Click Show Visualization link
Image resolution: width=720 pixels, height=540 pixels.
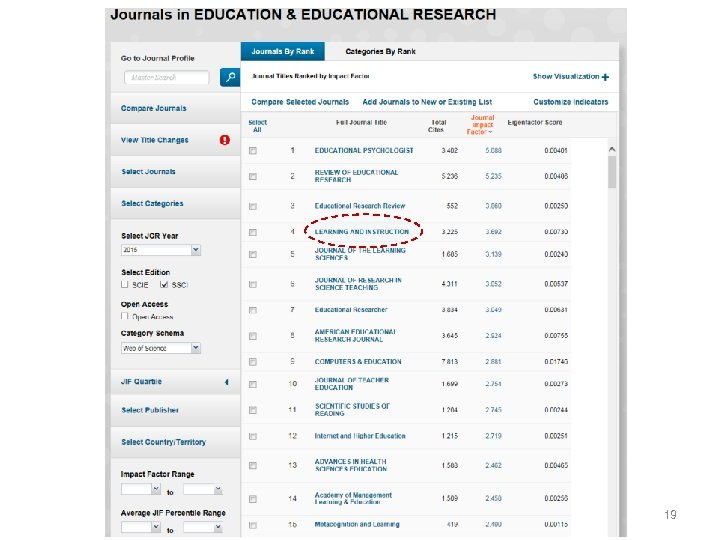[x=566, y=77]
